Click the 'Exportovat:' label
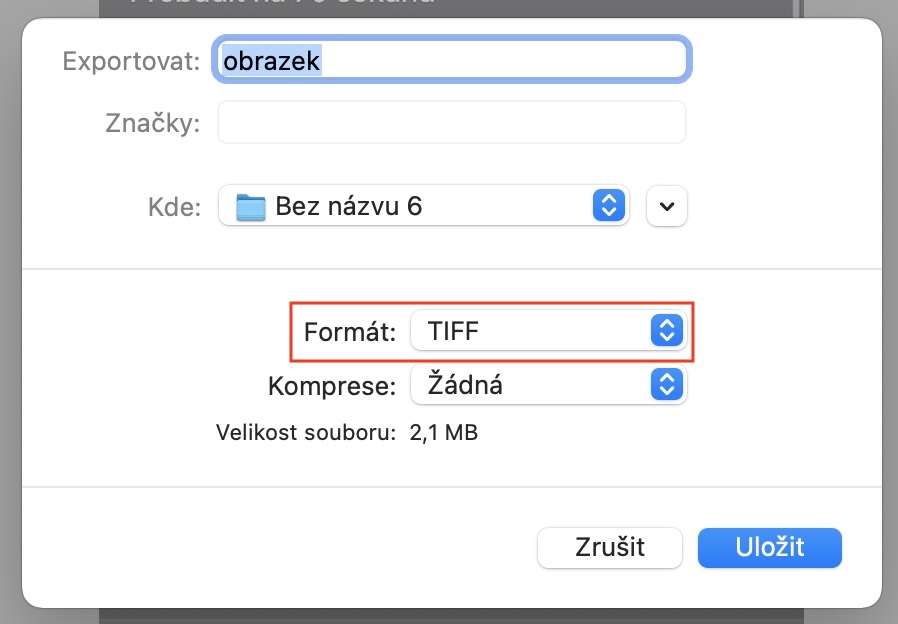 click(132, 60)
